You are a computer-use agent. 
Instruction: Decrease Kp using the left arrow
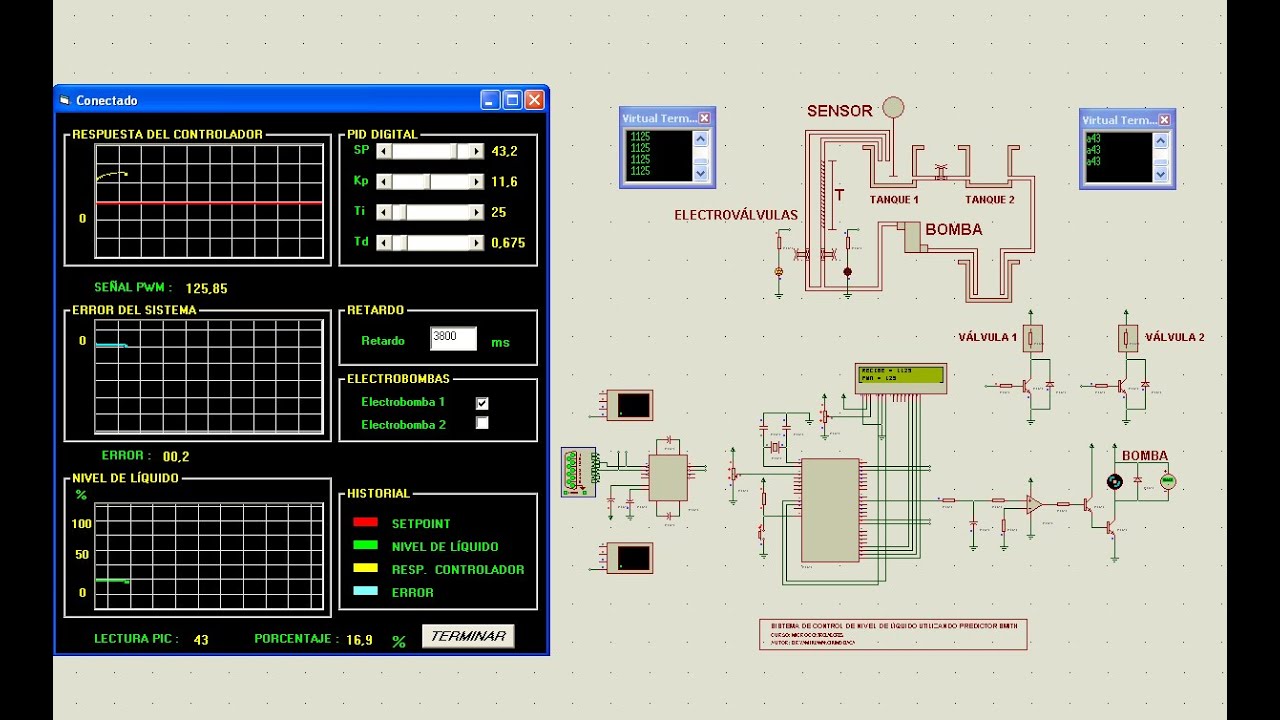(x=384, y=182)
